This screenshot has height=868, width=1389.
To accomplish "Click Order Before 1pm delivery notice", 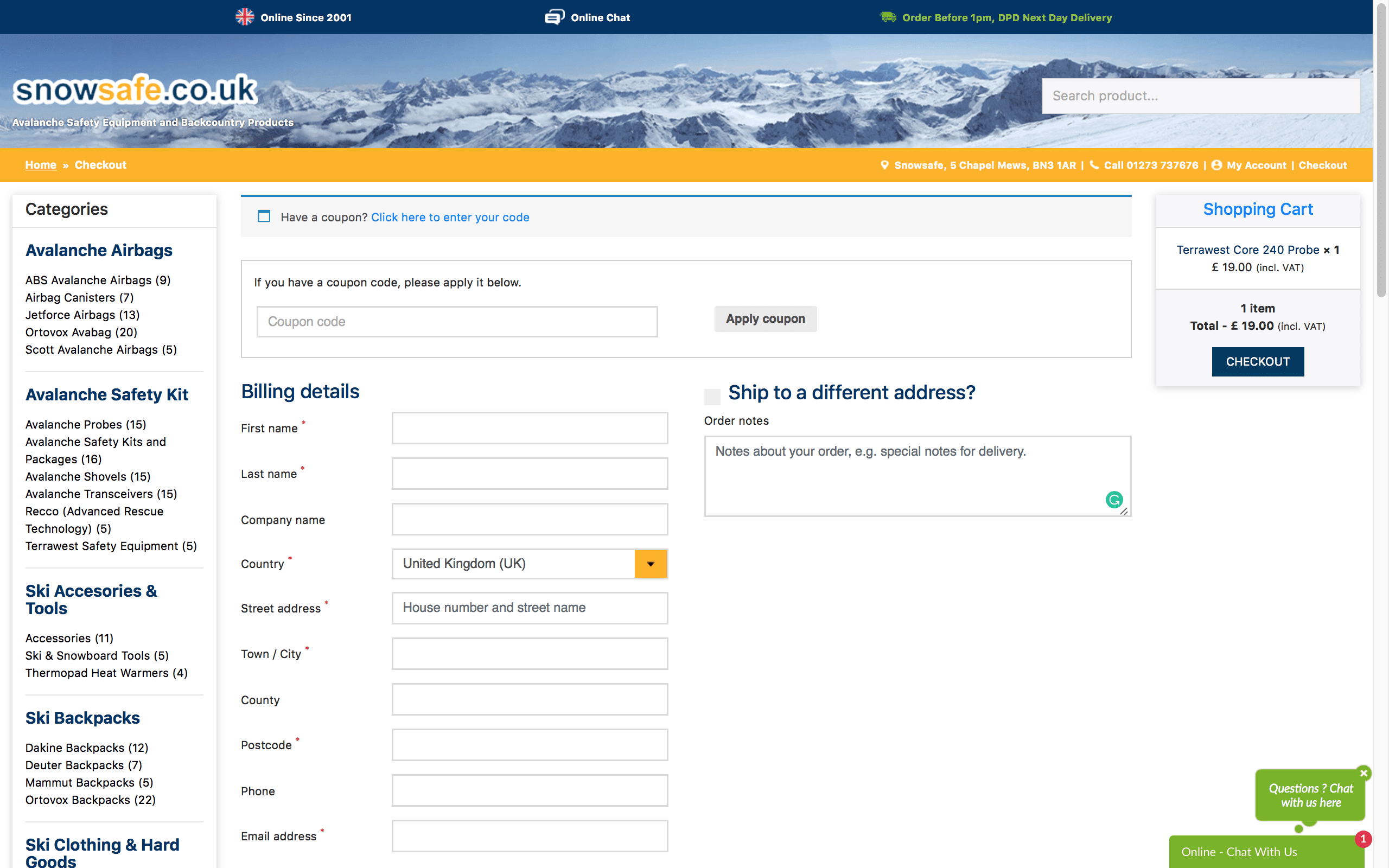I will 1006,18.
